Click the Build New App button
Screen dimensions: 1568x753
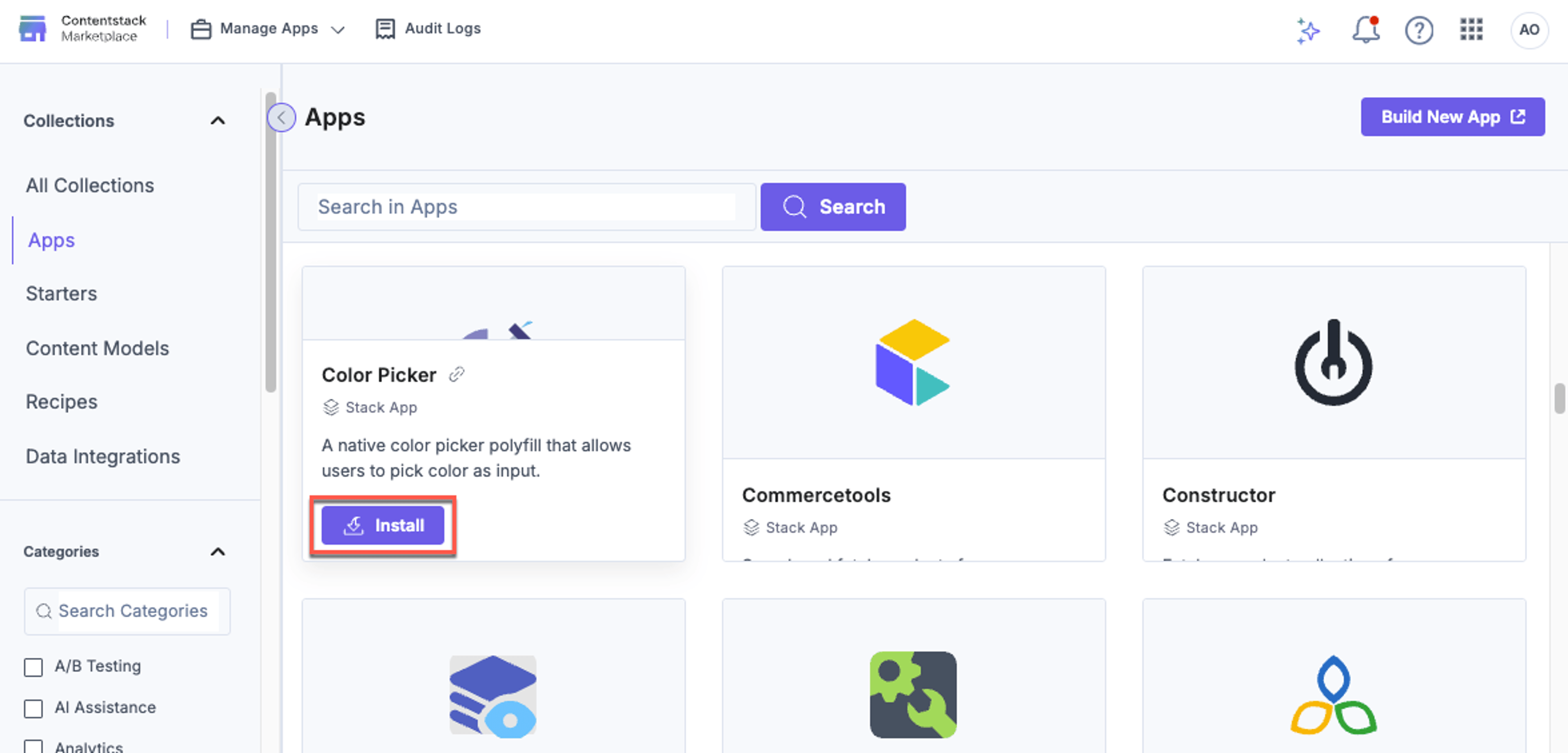coord(1452,117)
